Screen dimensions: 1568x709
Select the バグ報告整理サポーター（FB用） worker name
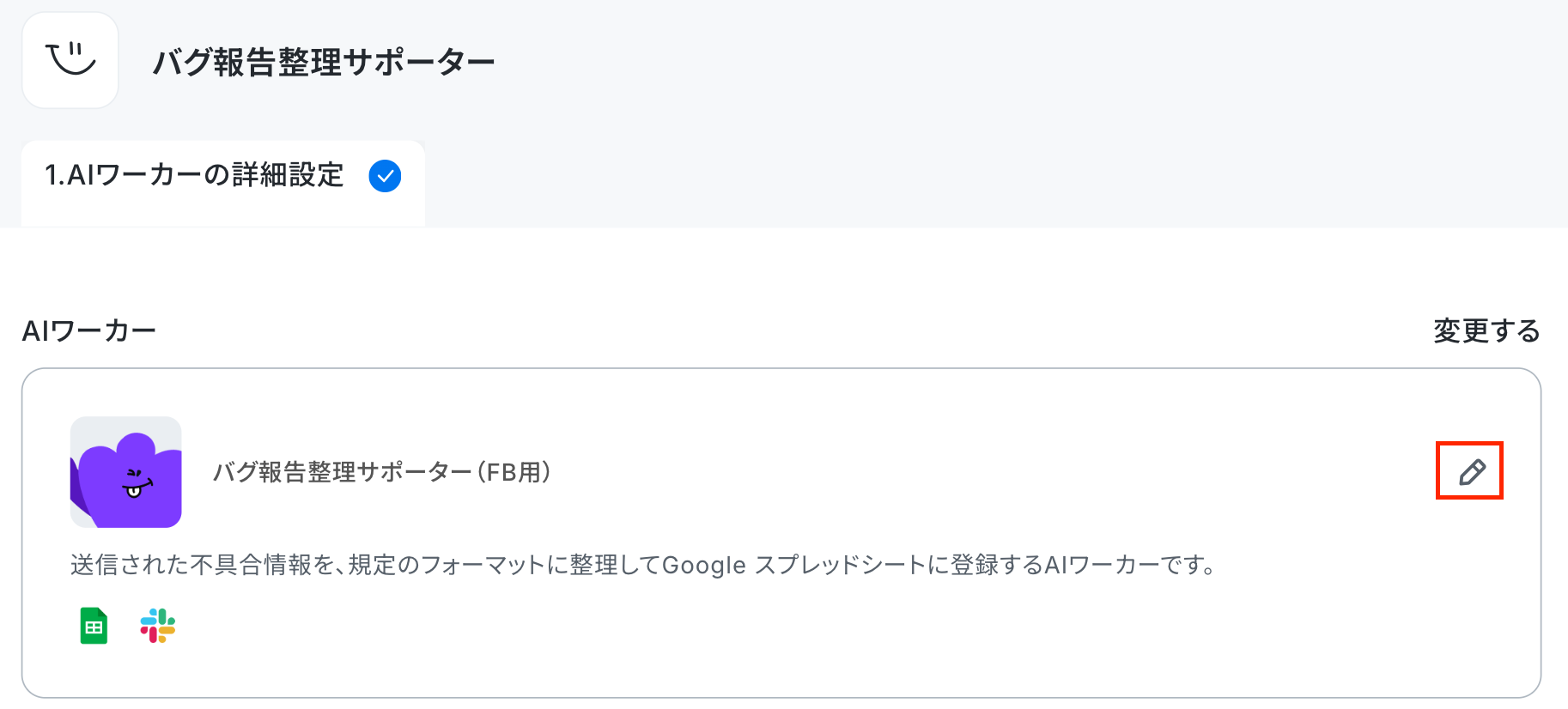pyautogui.click(x=383, y=472)
